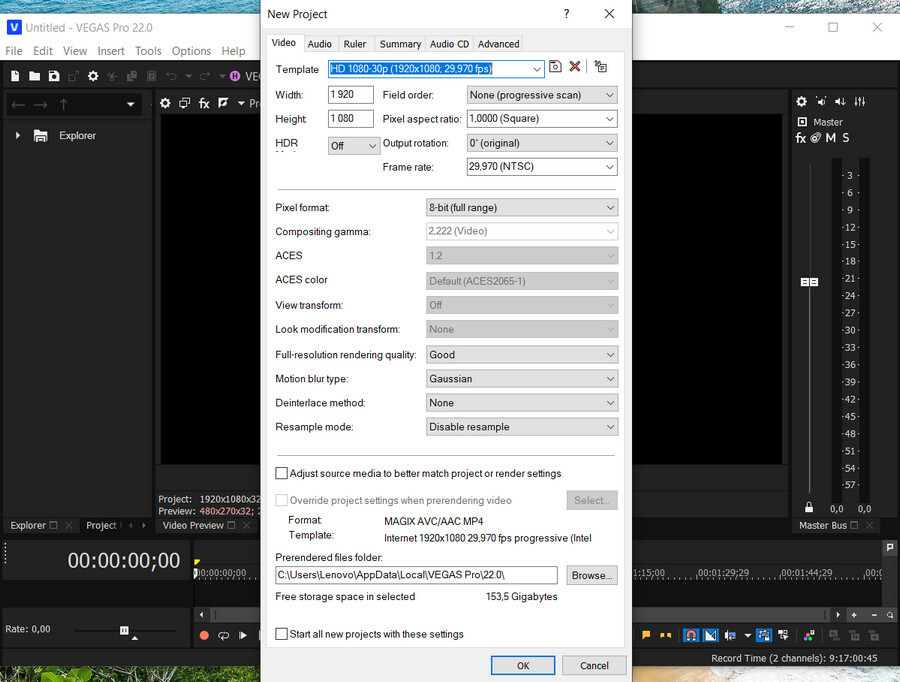Toggle lock envelopes to events icon

coord(763,635)
